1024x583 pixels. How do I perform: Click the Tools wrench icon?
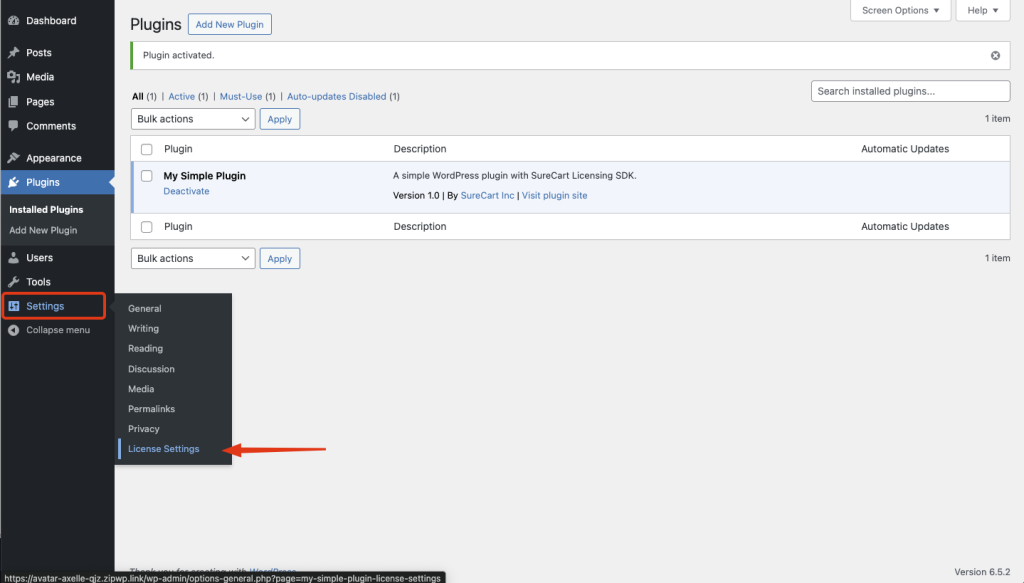click(x=13, y=282)
